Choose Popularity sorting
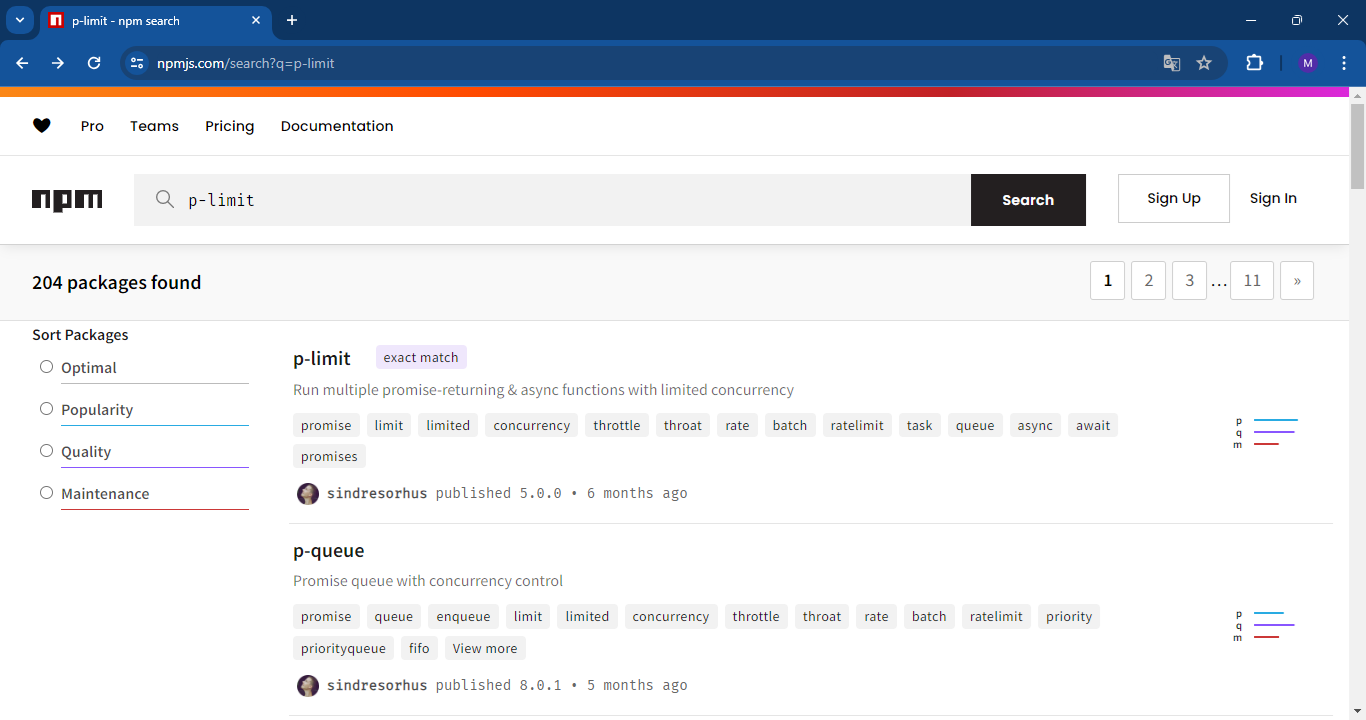Viewport: 1366px width, 720px height. (x=46, y=408)
